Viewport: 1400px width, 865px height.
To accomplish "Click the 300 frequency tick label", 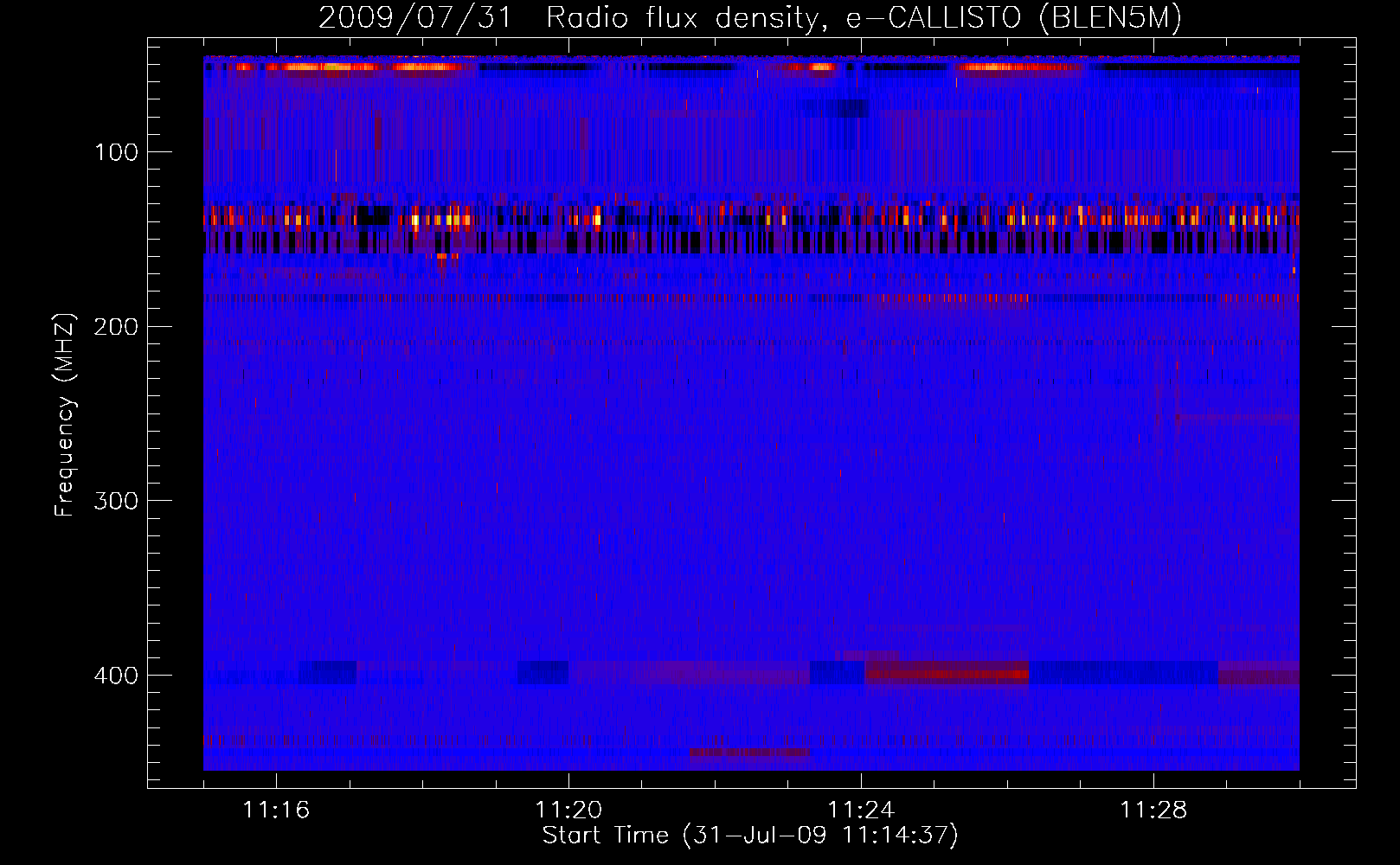I will coord(116,501).
